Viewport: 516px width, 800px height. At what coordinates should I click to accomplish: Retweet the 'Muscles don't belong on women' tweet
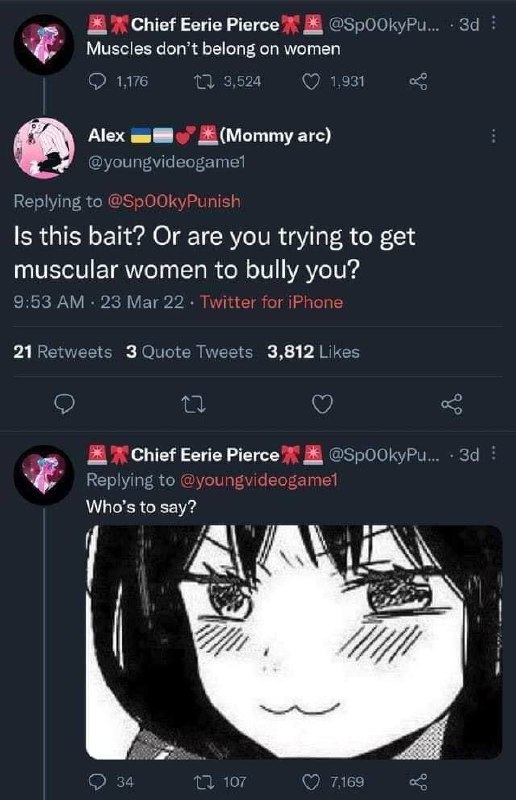click(228, 82)
